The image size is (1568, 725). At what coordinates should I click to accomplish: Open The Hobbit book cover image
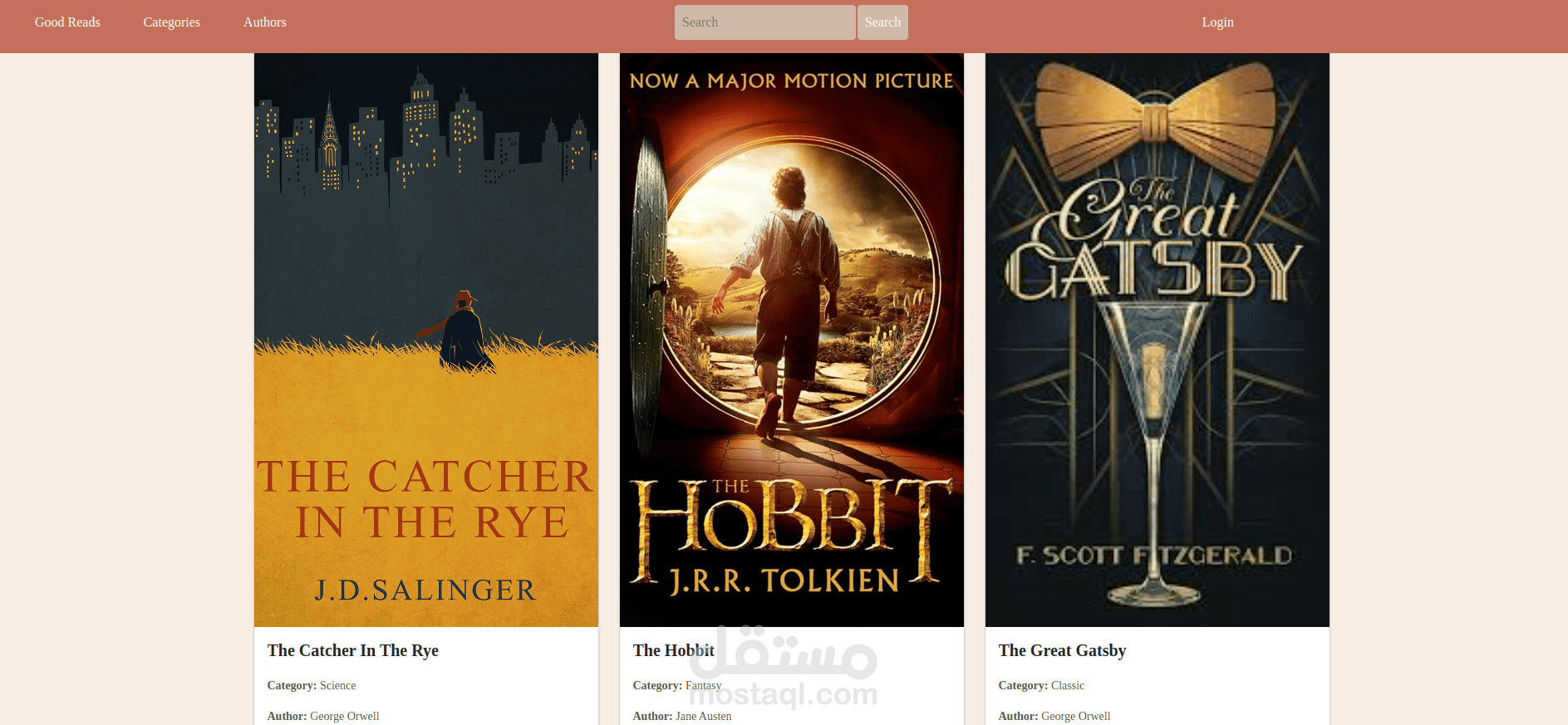(792, 340)
